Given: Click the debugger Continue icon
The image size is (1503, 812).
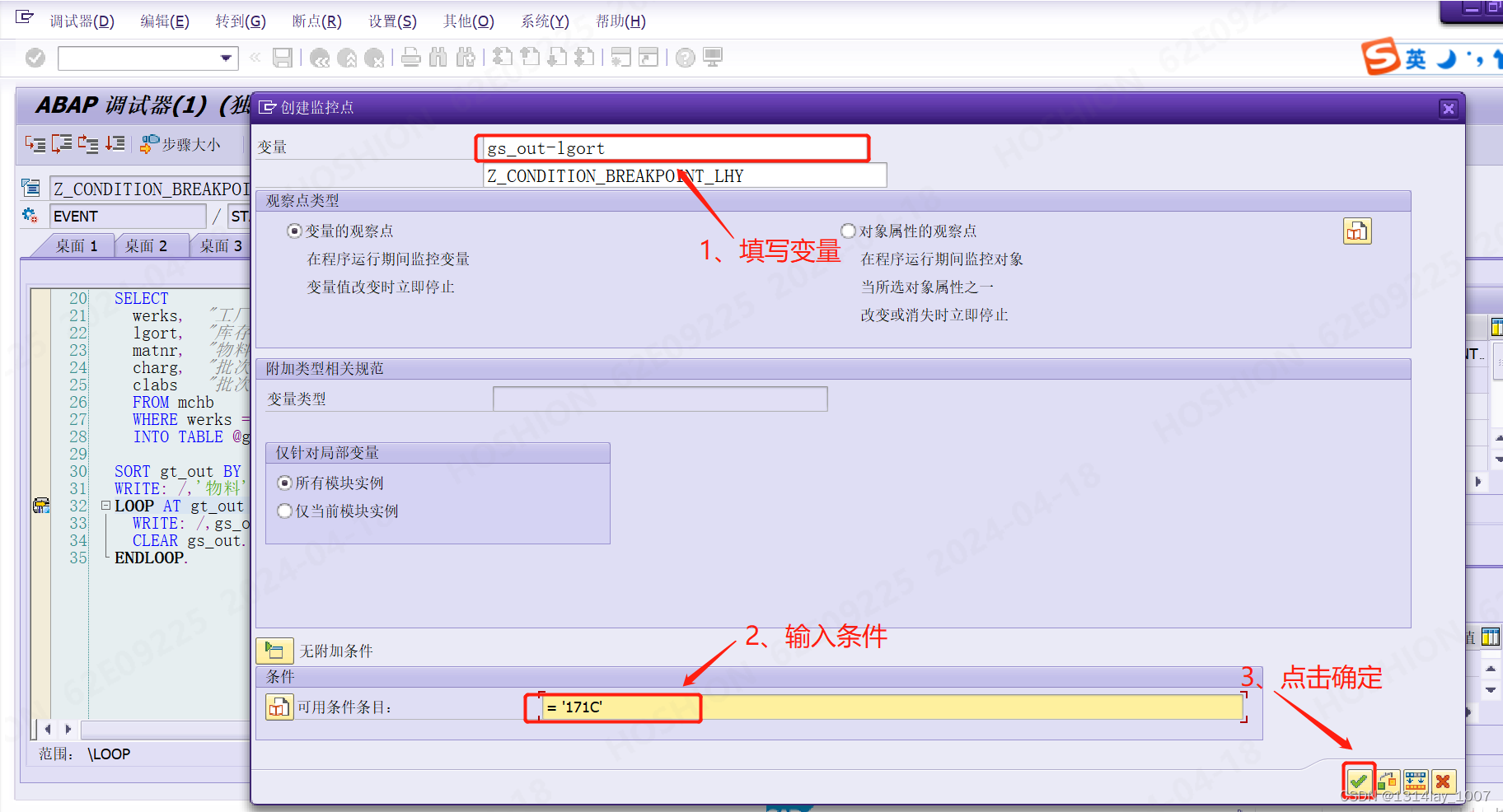Looking at the screenshot, I should click(115, 144).
